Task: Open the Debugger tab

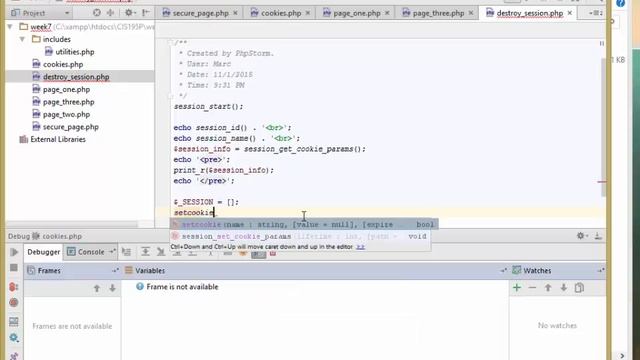Action: point(44,252)
